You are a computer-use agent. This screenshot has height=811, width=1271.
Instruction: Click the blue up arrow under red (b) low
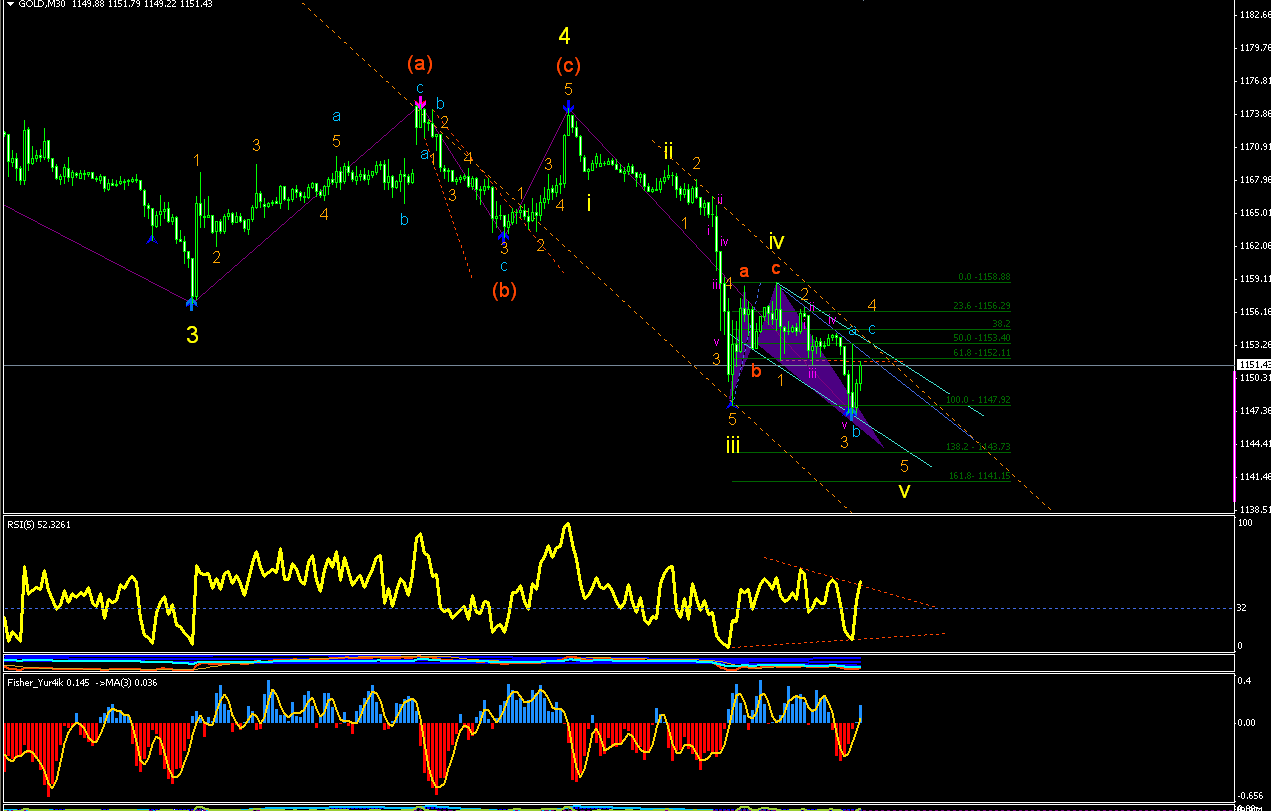(503, 236)
